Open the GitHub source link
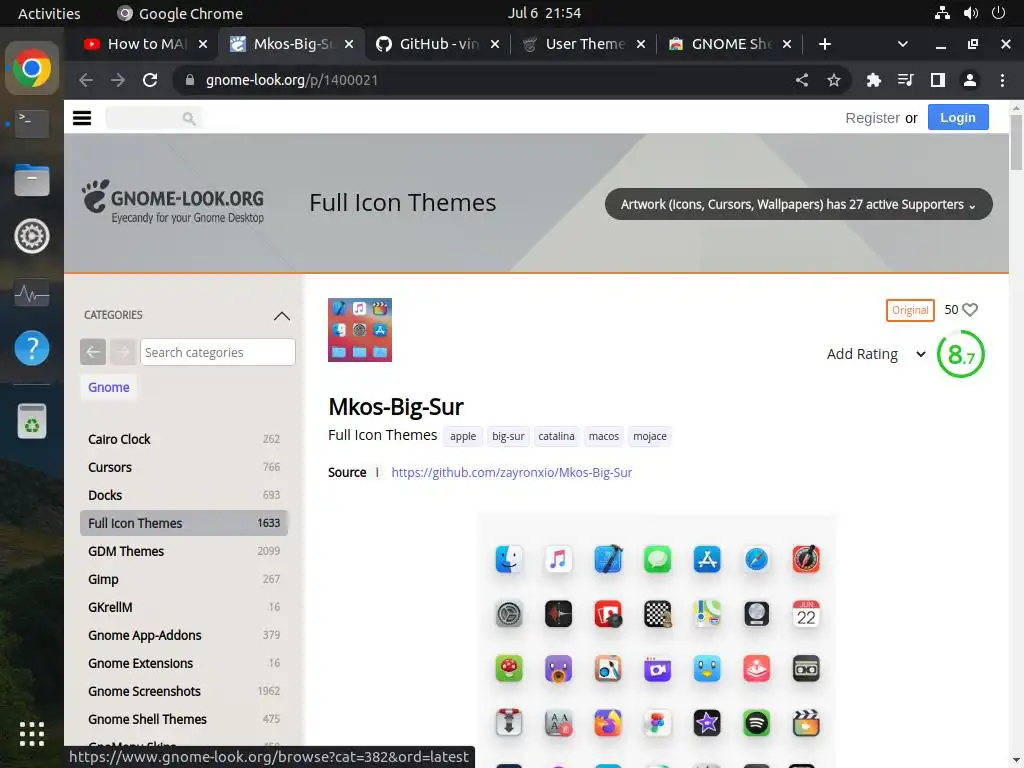 511,472
